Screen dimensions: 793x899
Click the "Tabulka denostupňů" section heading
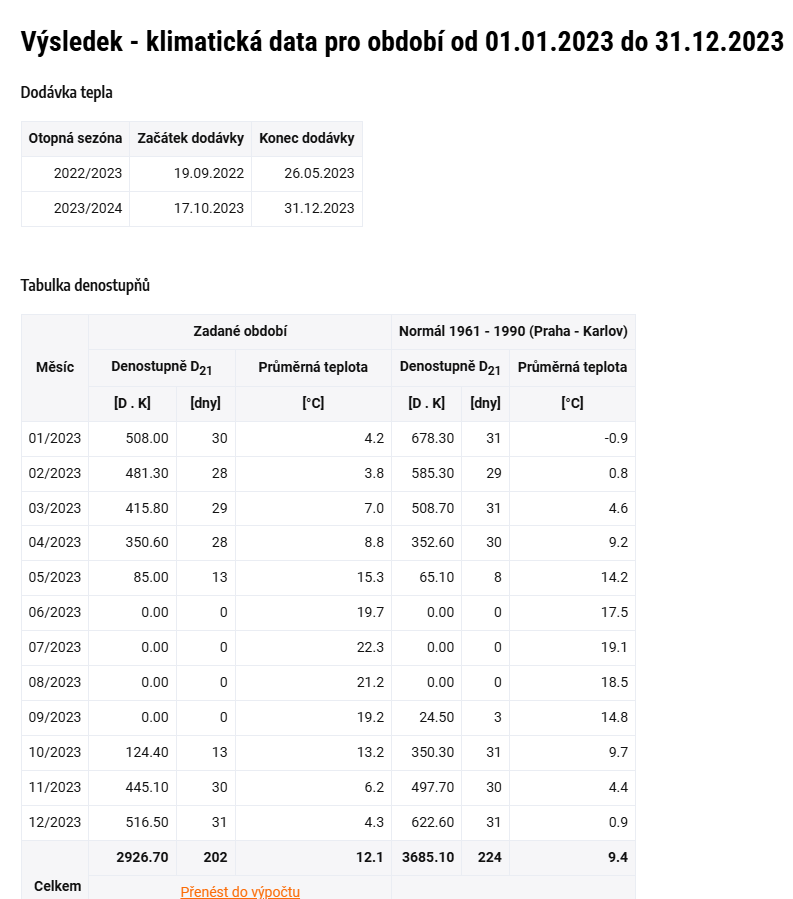(85, 285)
